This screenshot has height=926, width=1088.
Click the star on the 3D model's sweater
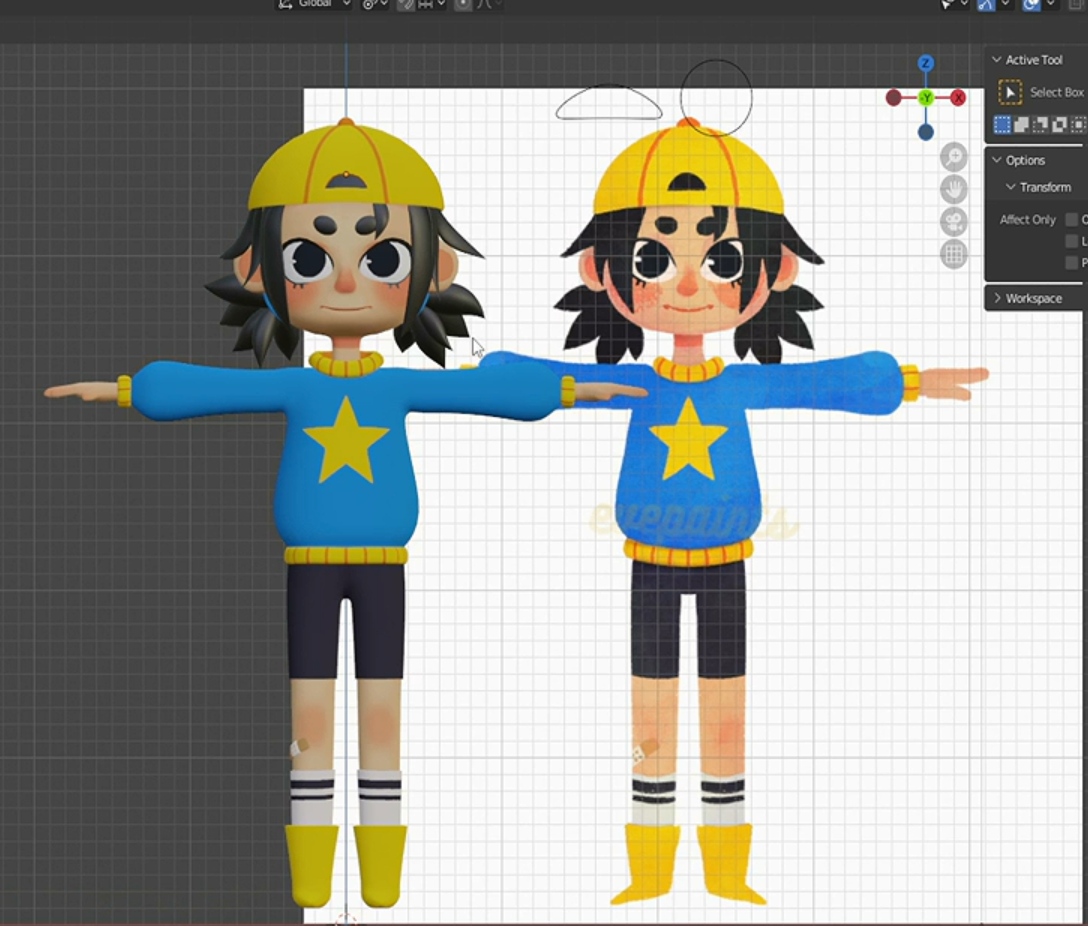tap(346, 439)
